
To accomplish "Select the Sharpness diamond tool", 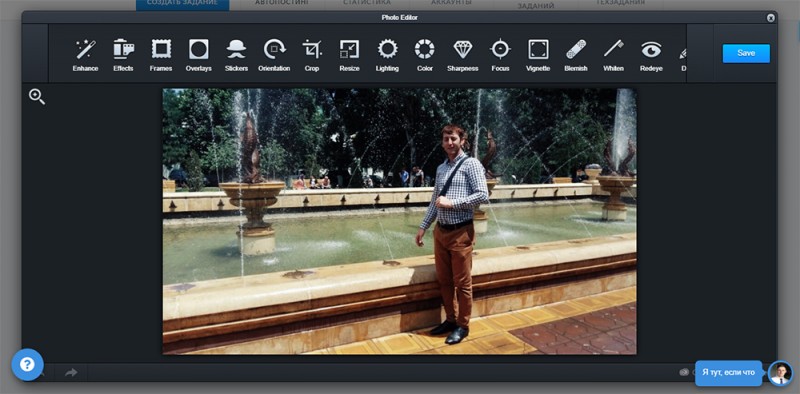I will coord(463,55).
